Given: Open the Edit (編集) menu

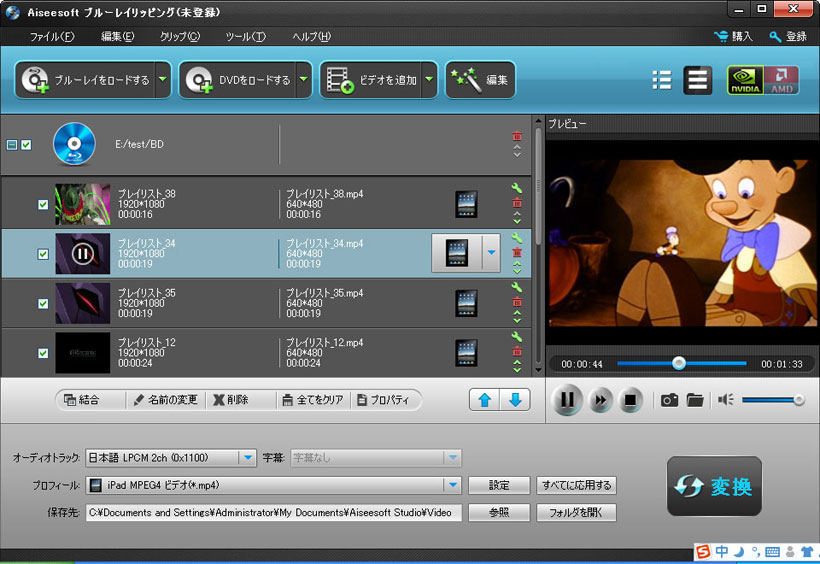Looking at the screenshot, I should (118, 37).
